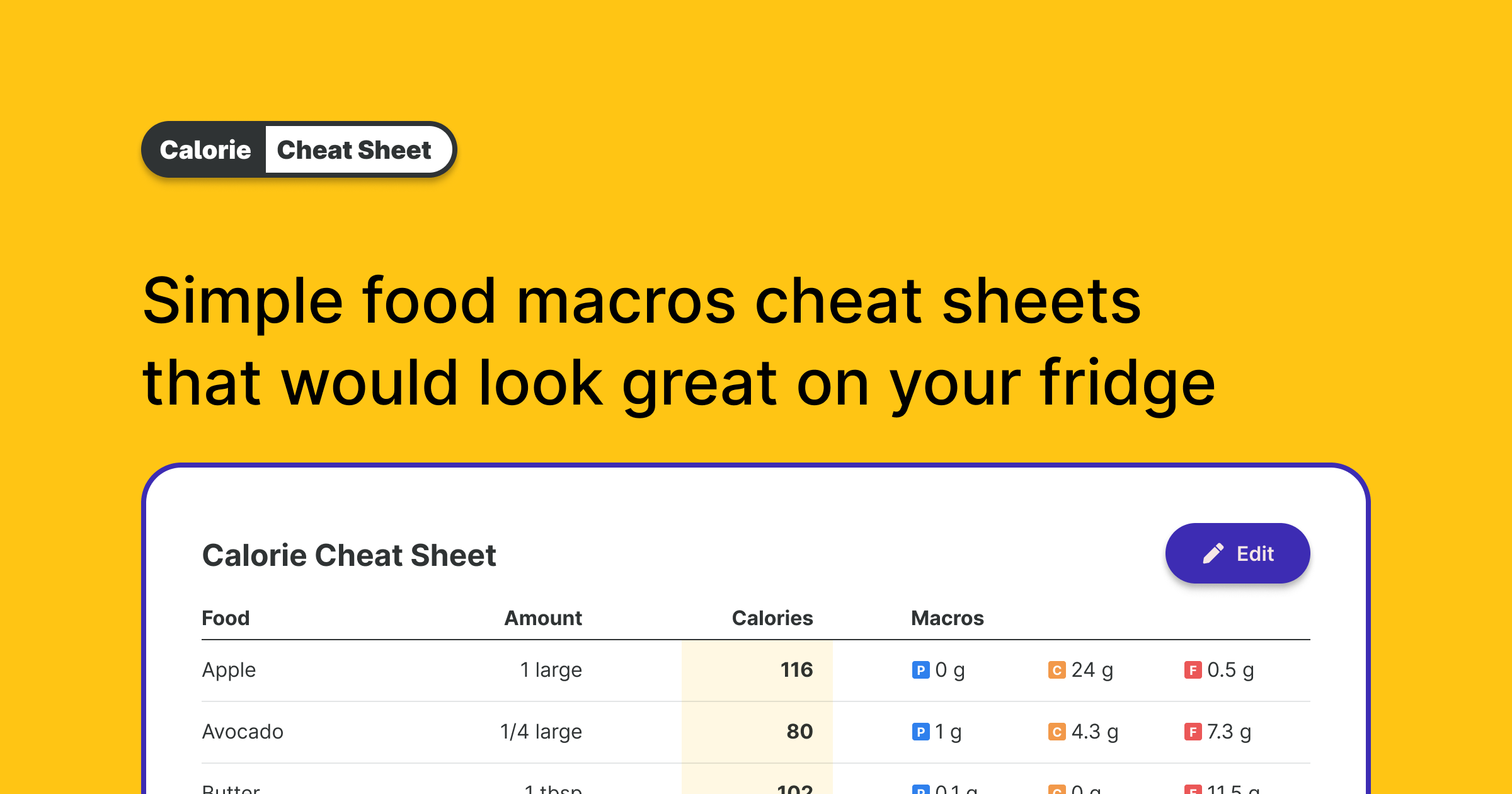The height and width of the screenshot is (794, 1512).
Task: Click the Calories column header
Action: point(772,618)
